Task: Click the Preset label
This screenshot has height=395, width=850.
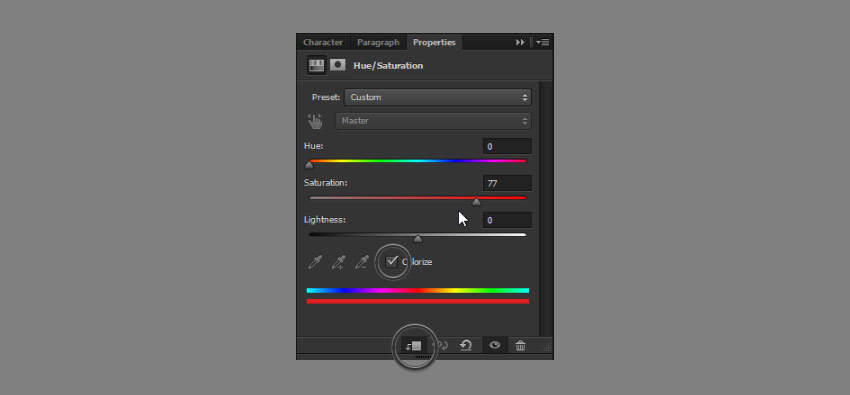Action: click(x=326, y=98)
